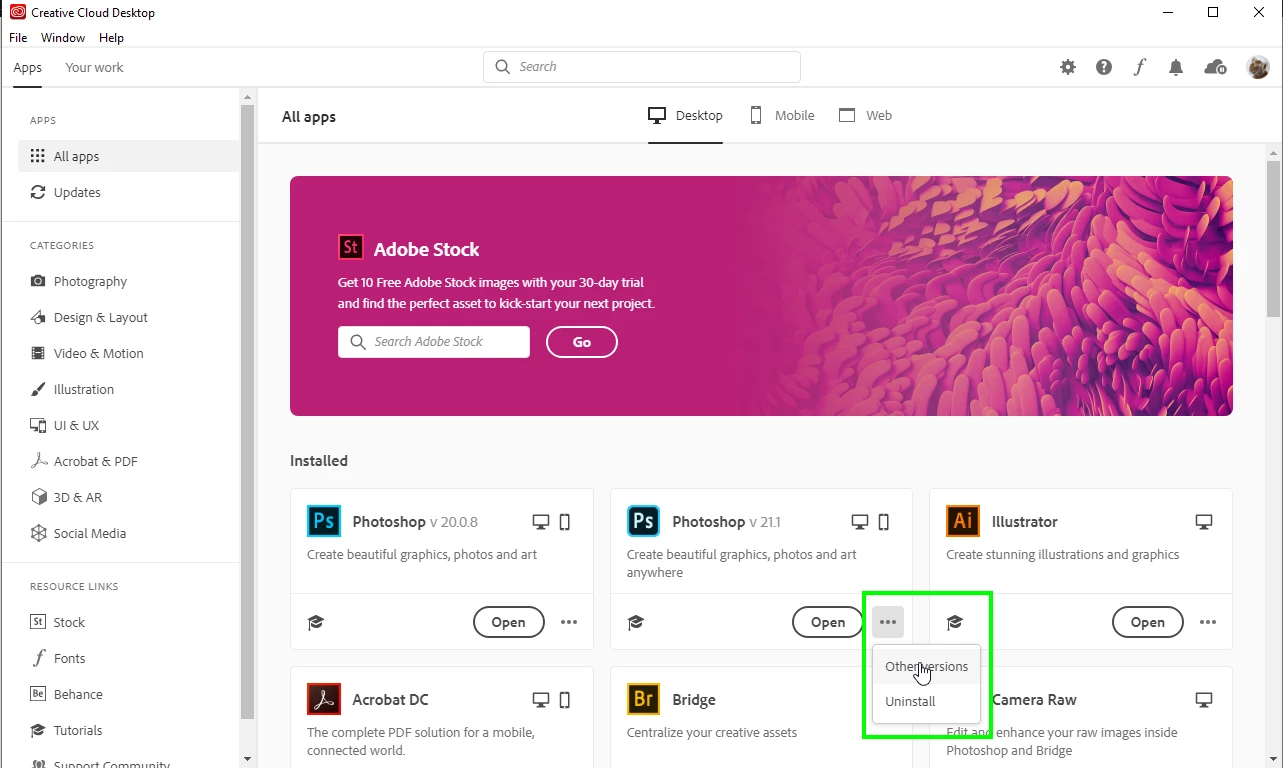Click the Creative Cloud logo in title bar
This screenshot has height=768, width=1283.
pyautogui.click(x=17, y=13)
